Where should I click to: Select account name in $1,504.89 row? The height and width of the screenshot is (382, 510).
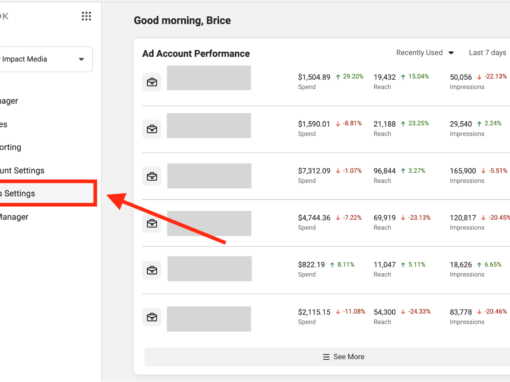[x=209, y=78]
